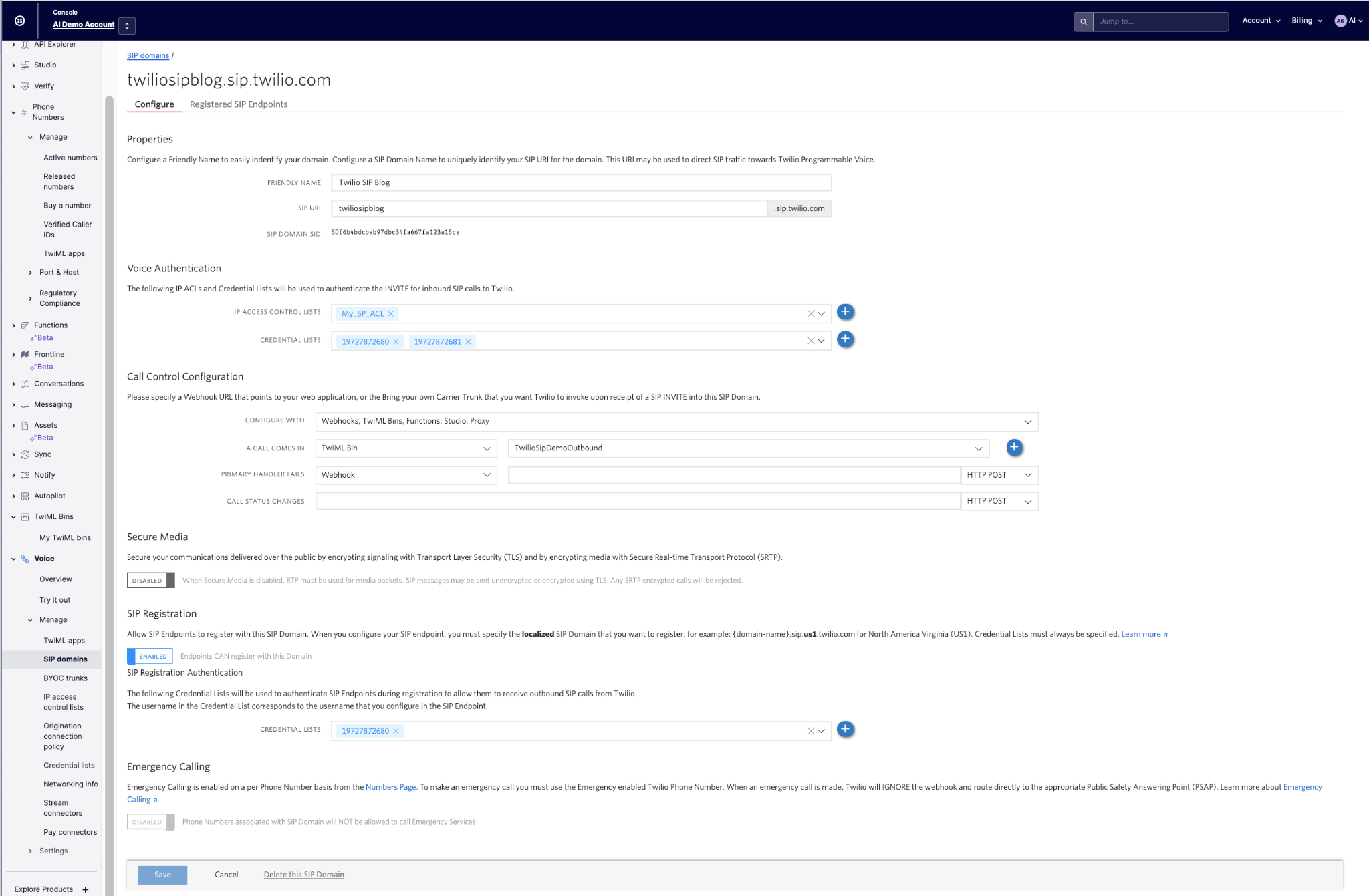Add new IP access control list plus button
Viewport: 1369px width, 896px height.
pos(845,312)
